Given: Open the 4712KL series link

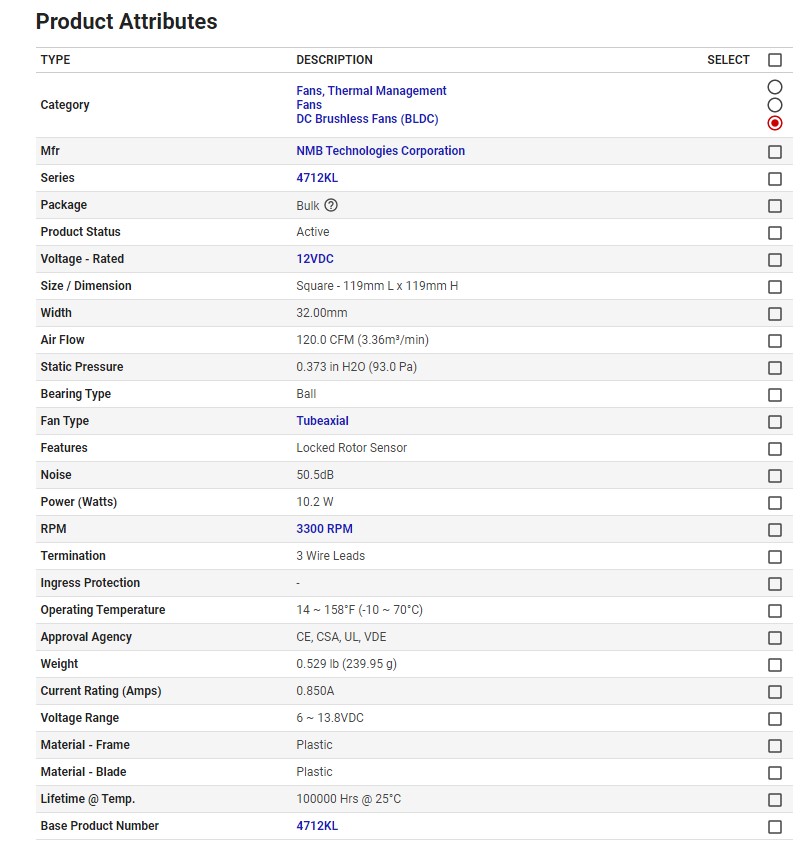Looking at the screenshot, I should point(317,178).
